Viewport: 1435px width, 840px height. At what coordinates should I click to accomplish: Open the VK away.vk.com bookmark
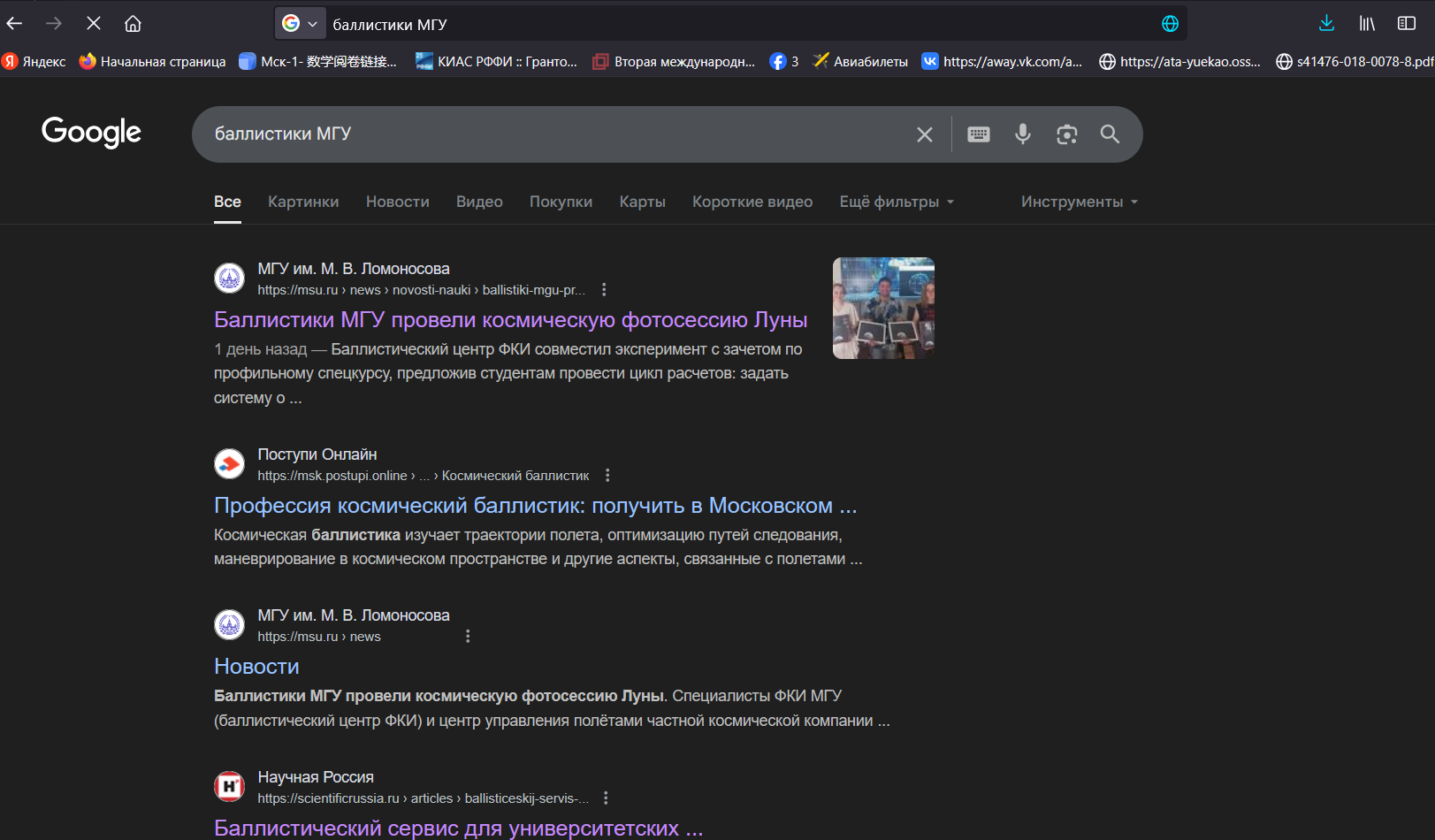point(1002,61)
